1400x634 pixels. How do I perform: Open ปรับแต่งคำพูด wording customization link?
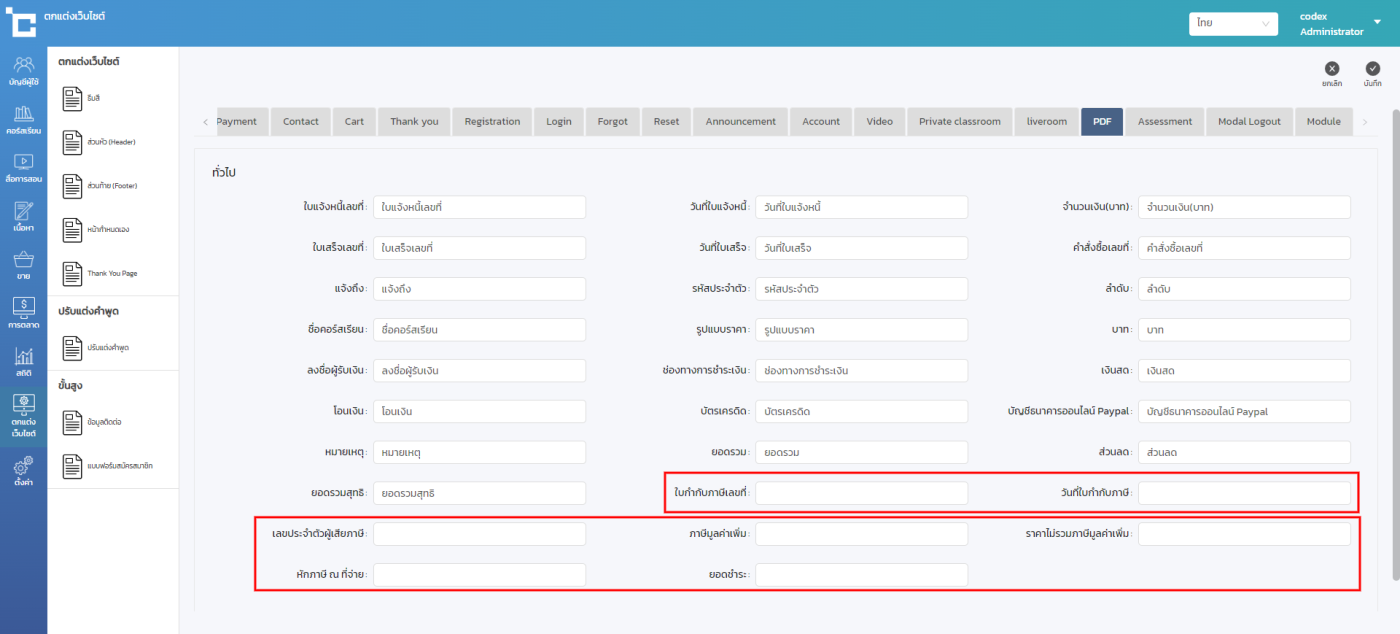[x=98, y=348]
